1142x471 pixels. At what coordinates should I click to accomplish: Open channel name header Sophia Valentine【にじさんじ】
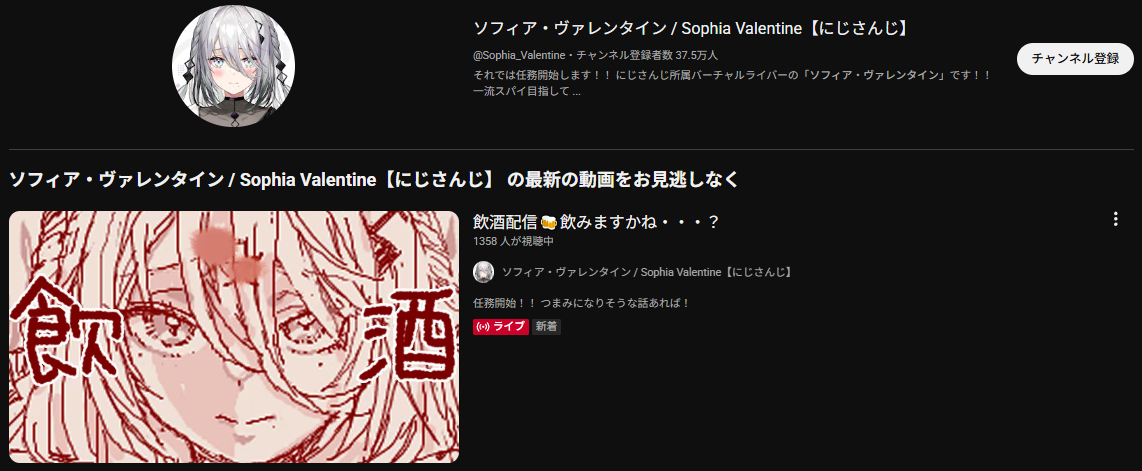pos(692,28)
